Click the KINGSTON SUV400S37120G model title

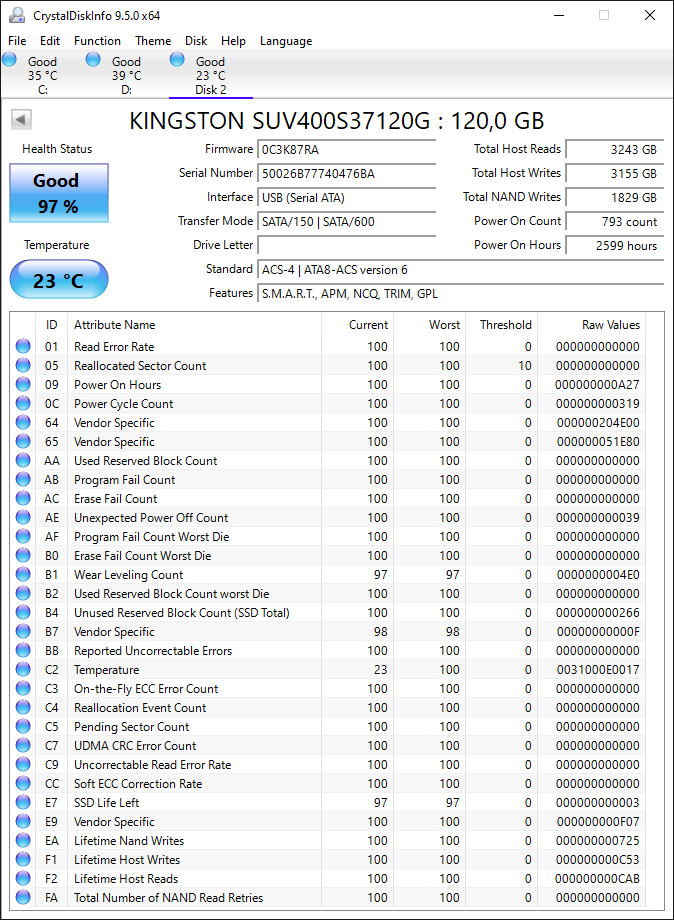[x=337, y=121]
